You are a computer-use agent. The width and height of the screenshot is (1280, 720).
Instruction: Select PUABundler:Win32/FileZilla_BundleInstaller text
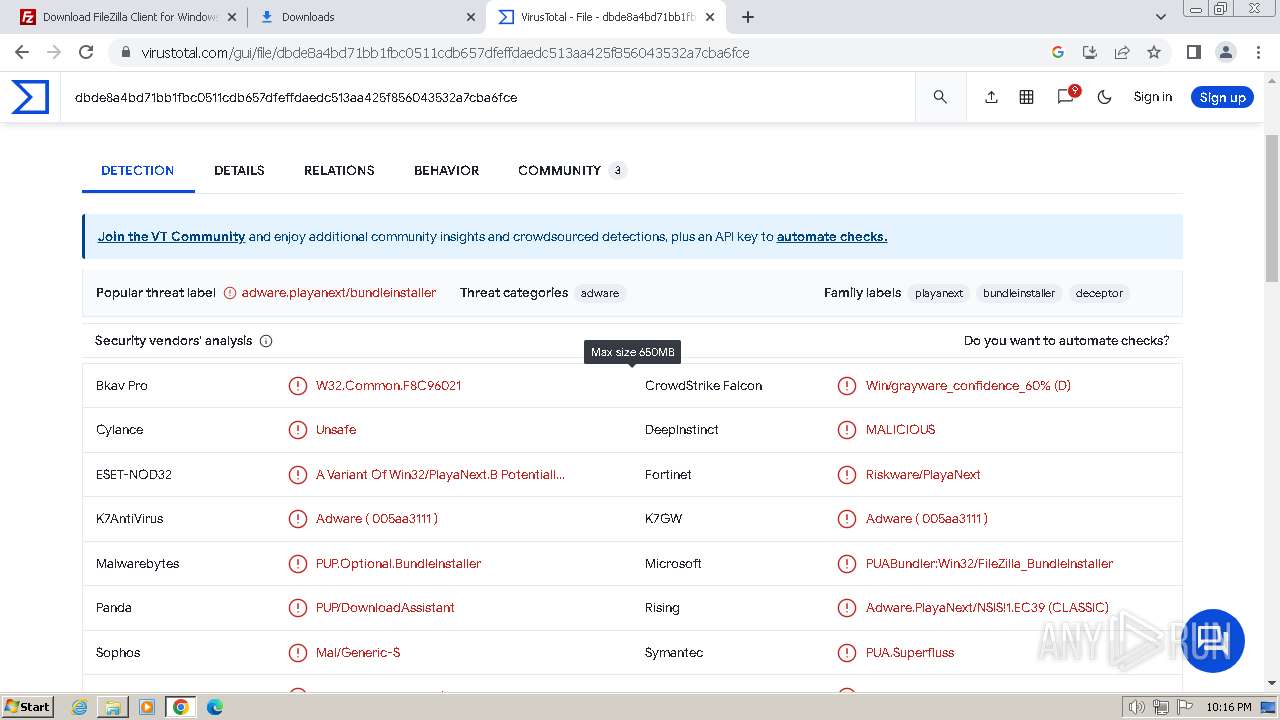[x=989, y=563]
